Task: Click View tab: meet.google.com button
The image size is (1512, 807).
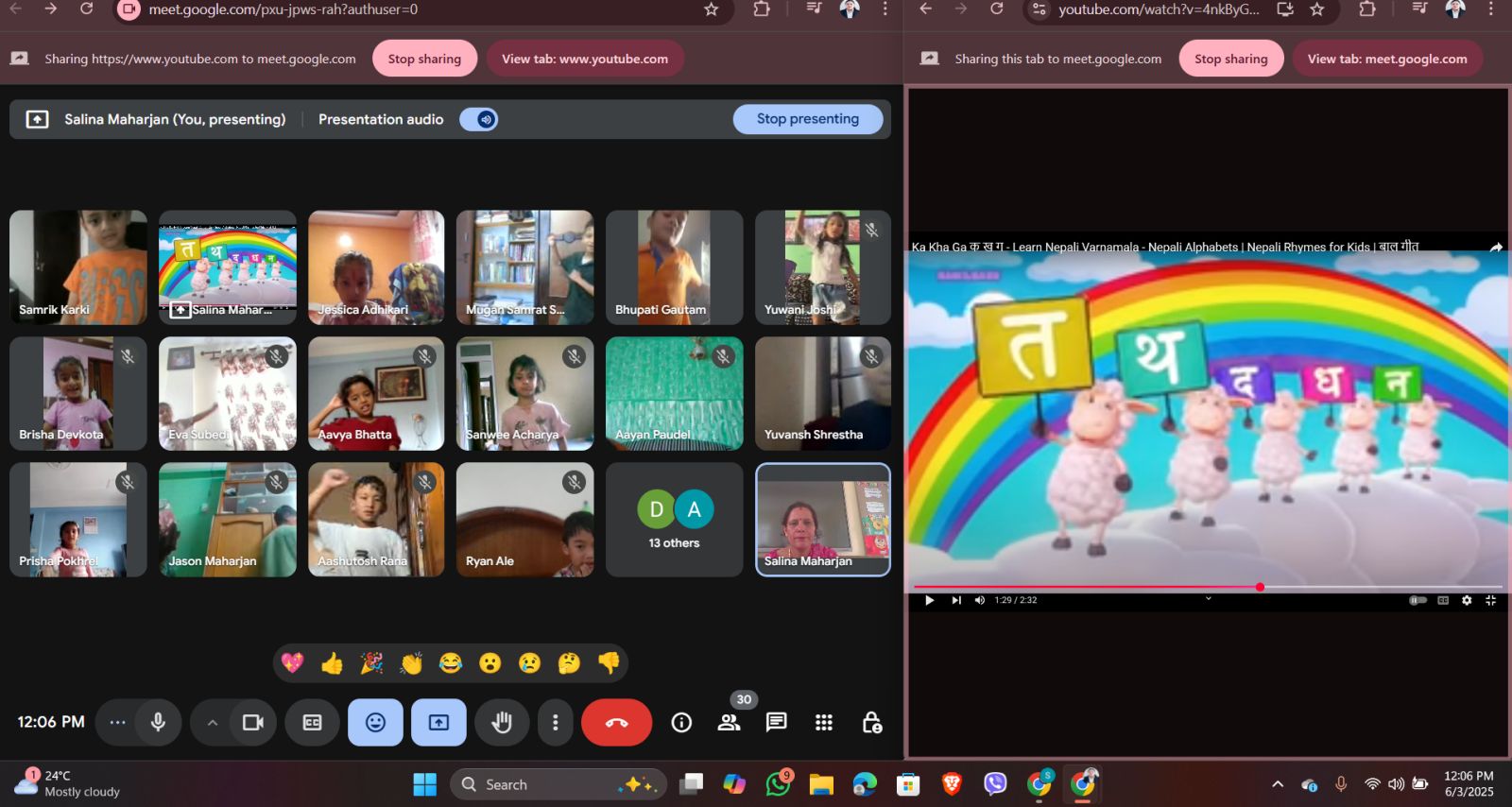Action: click(1387, 59)
